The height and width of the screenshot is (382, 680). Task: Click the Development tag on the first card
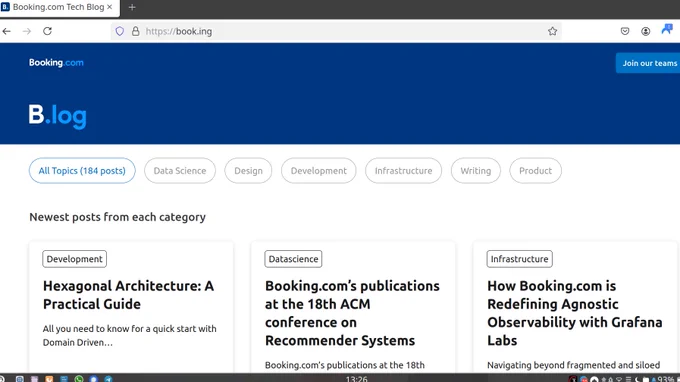pyautogui.click(x=75, y=259)
